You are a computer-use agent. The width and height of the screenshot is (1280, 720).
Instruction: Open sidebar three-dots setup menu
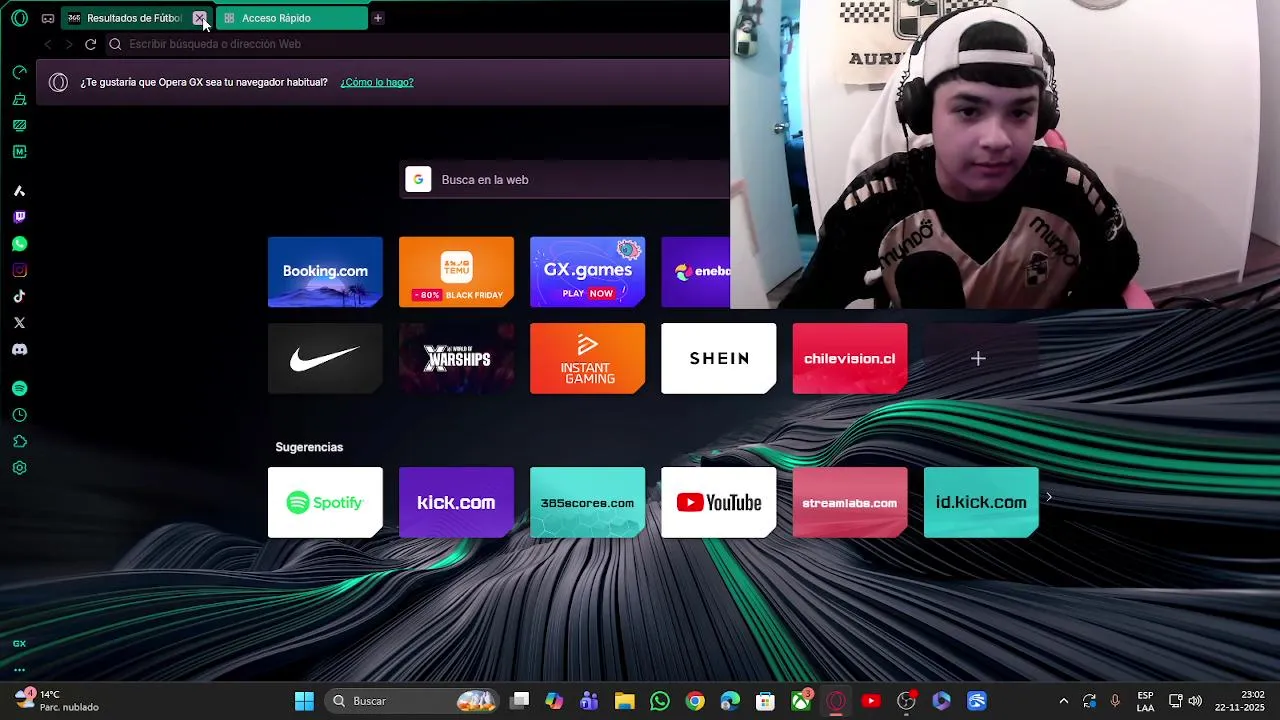point(19,670)
